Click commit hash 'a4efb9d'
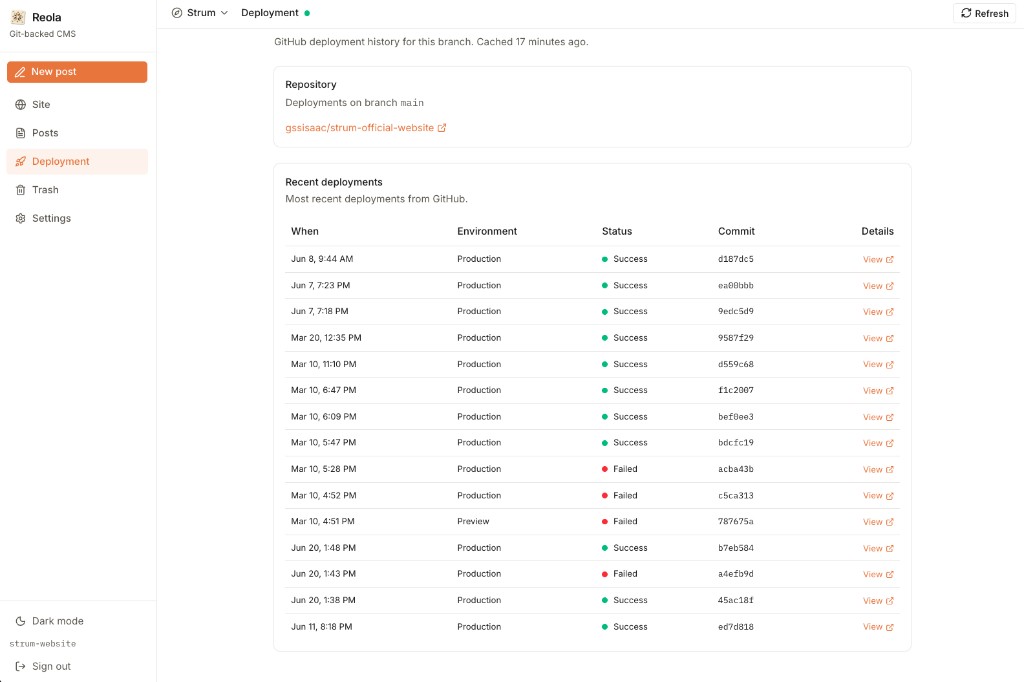The height and width of the screenshot is (682, 1024). coord(736,574)
